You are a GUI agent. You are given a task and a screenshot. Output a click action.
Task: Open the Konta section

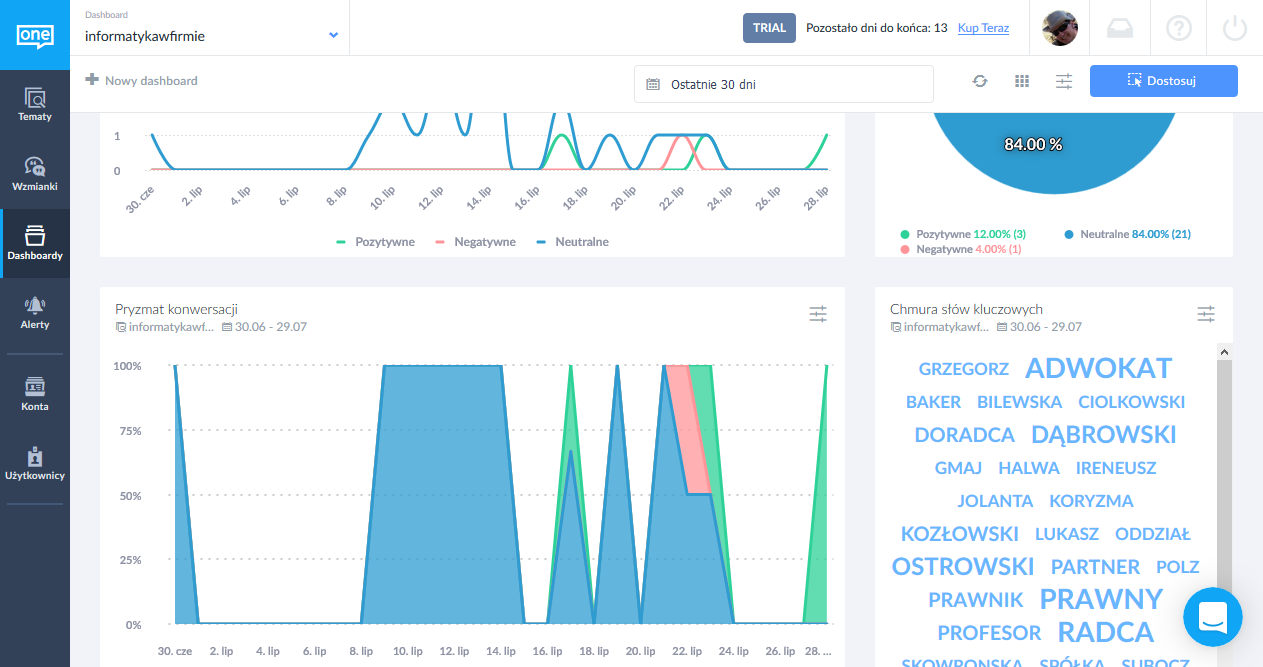[x=35, y=394]
